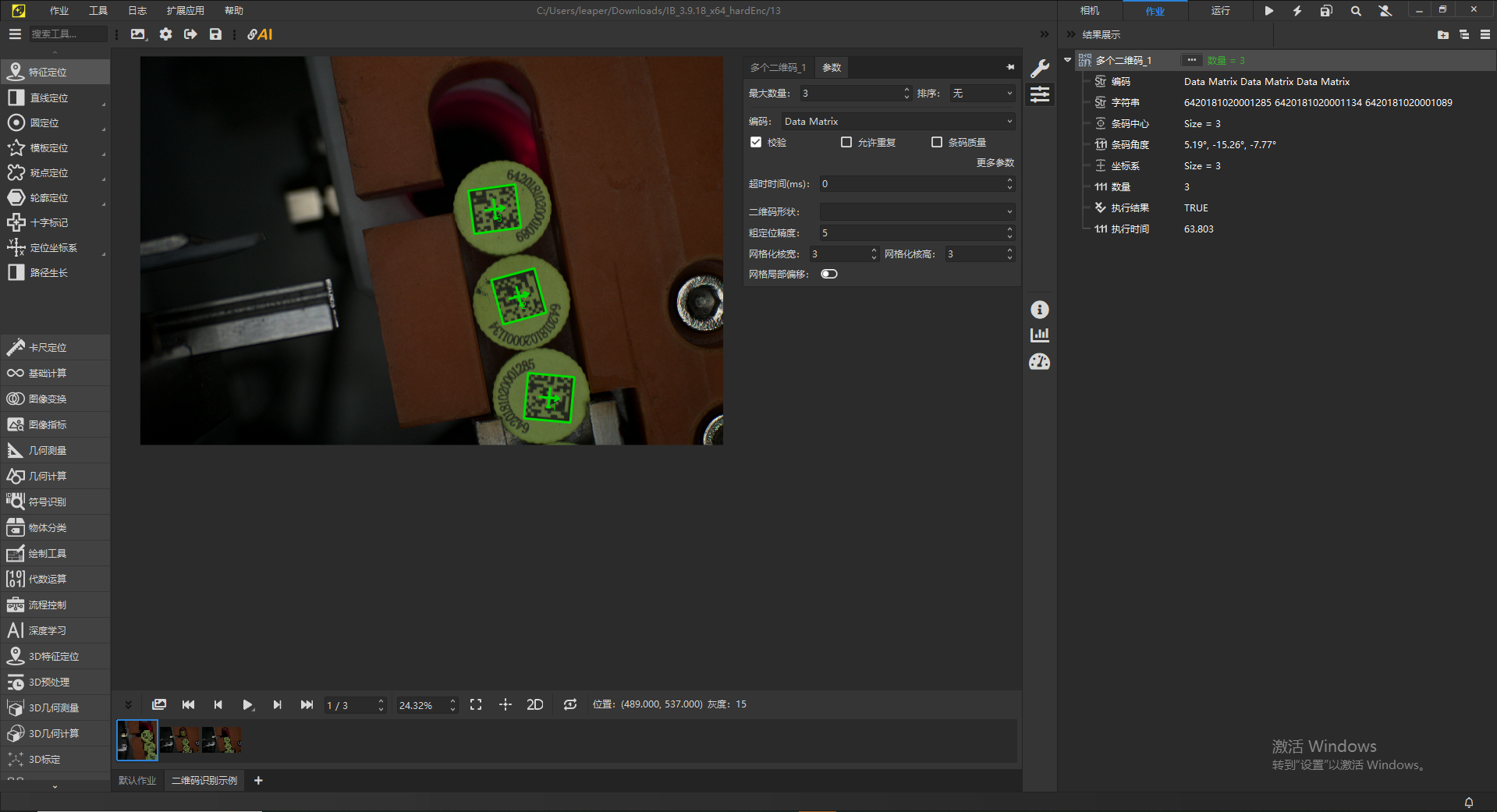Switch the view using the 2D button
The width and height of the screenshot is (1497, 812).
pos(535,704)
